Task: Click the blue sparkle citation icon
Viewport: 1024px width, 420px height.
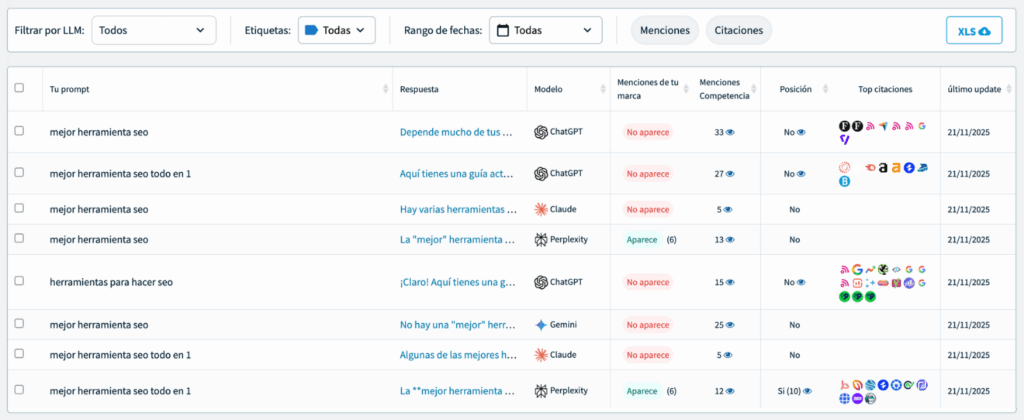Action: [x=870, y=283]
